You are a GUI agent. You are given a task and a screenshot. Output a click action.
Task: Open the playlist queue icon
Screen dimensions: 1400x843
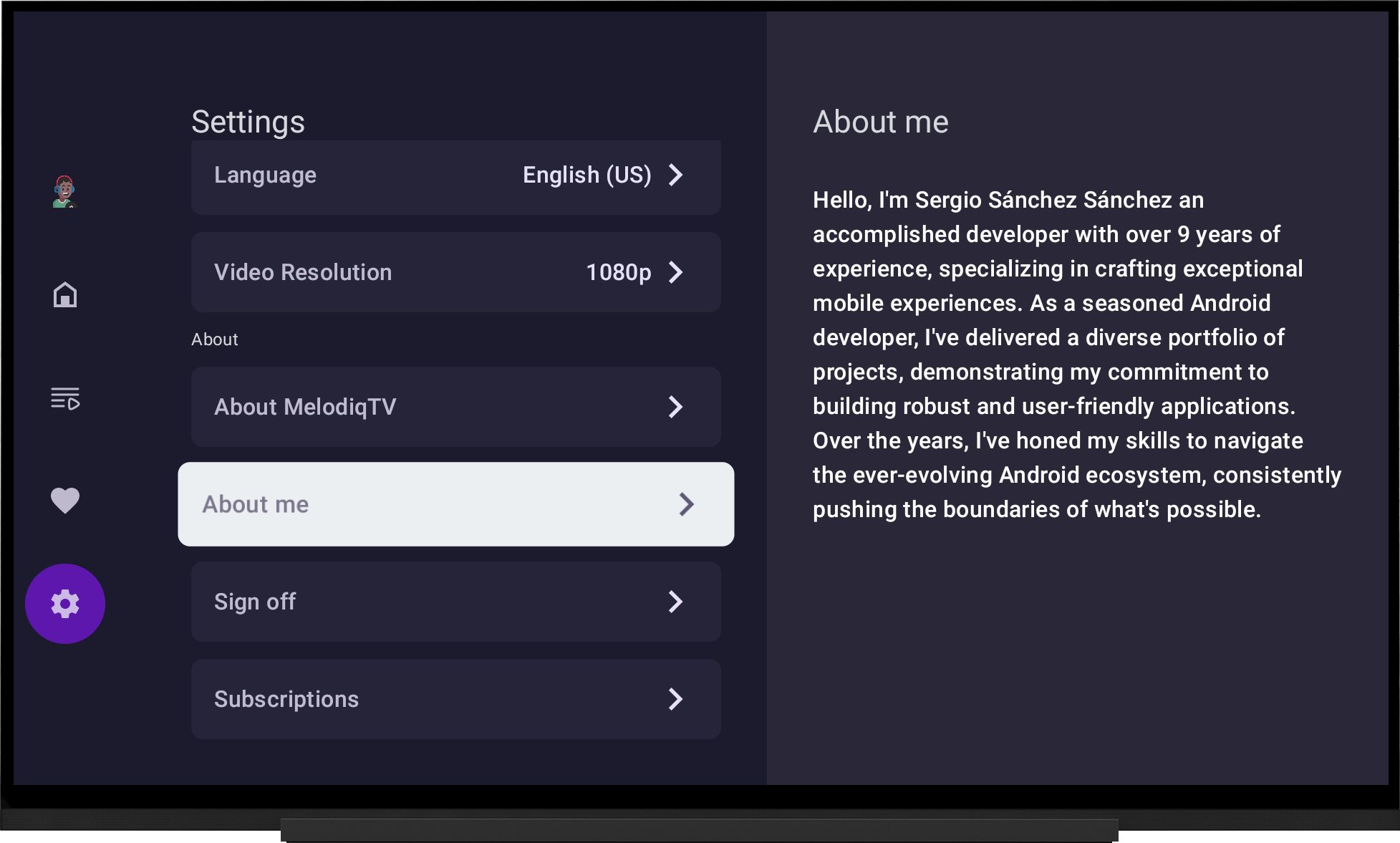(65, 398)
